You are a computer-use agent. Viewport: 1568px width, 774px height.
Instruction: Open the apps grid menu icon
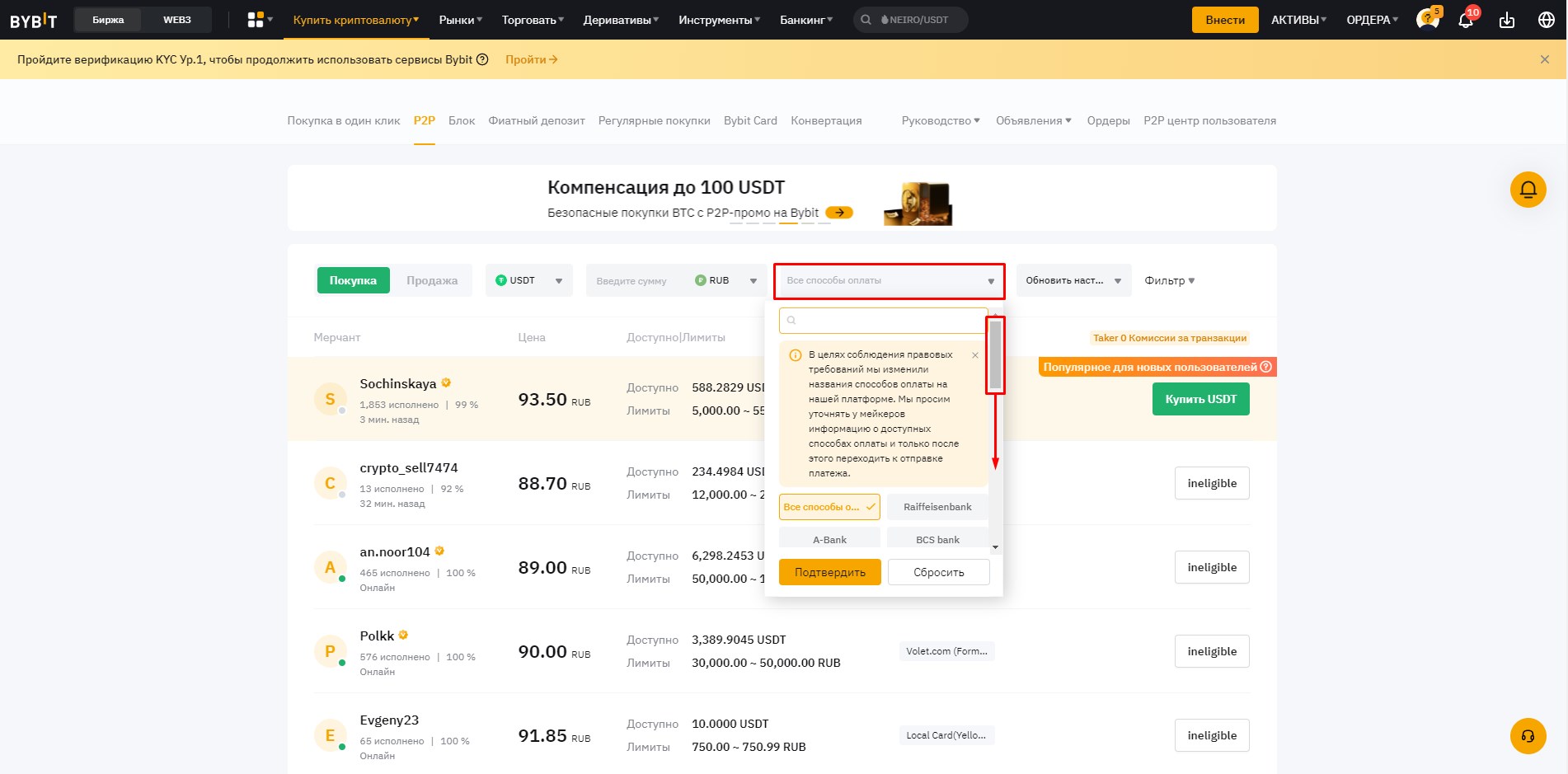(256, 20)
